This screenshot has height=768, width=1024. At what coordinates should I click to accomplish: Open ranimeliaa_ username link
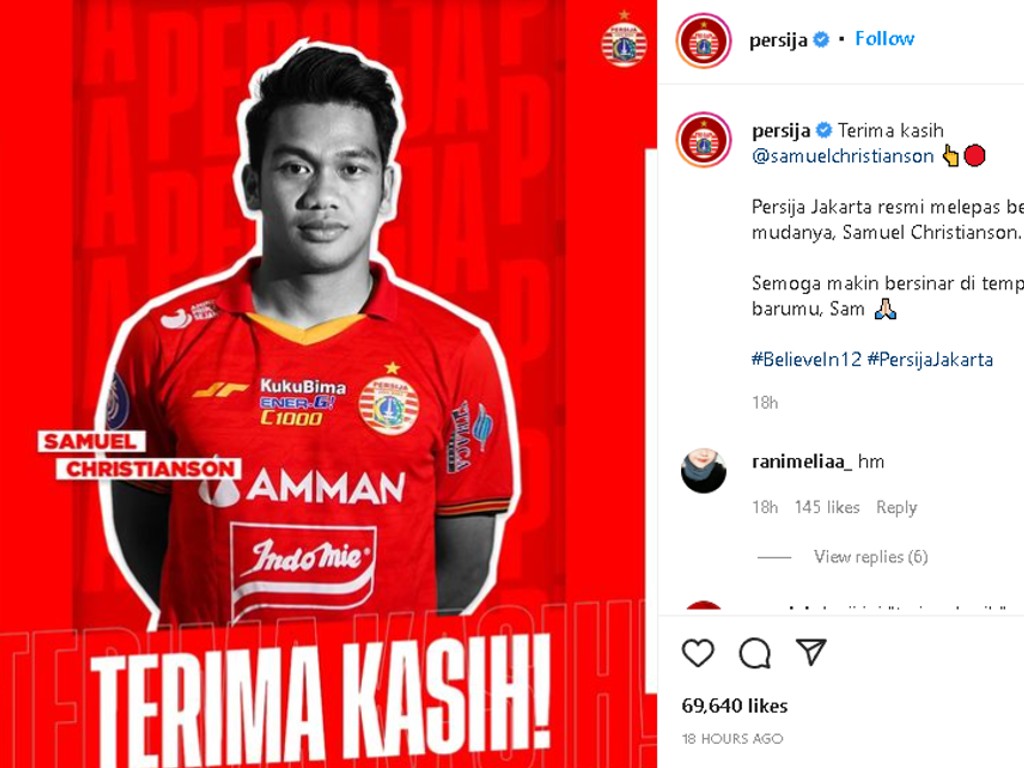802,462
